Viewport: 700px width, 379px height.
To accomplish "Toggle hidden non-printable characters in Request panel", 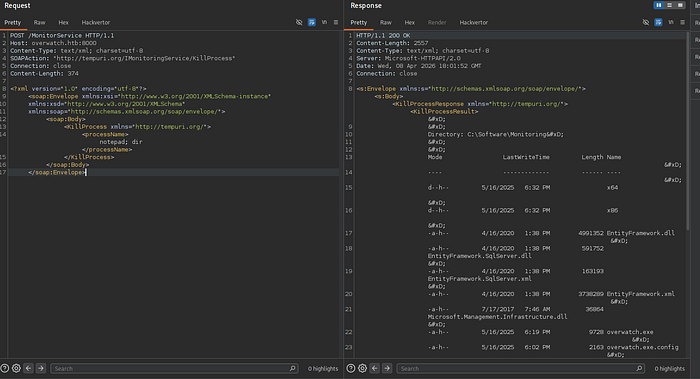I will (299, 22).
